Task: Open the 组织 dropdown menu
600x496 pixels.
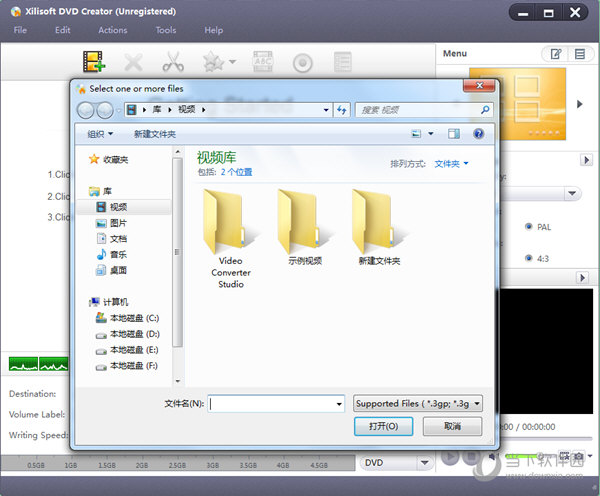Action: point(100,134)
